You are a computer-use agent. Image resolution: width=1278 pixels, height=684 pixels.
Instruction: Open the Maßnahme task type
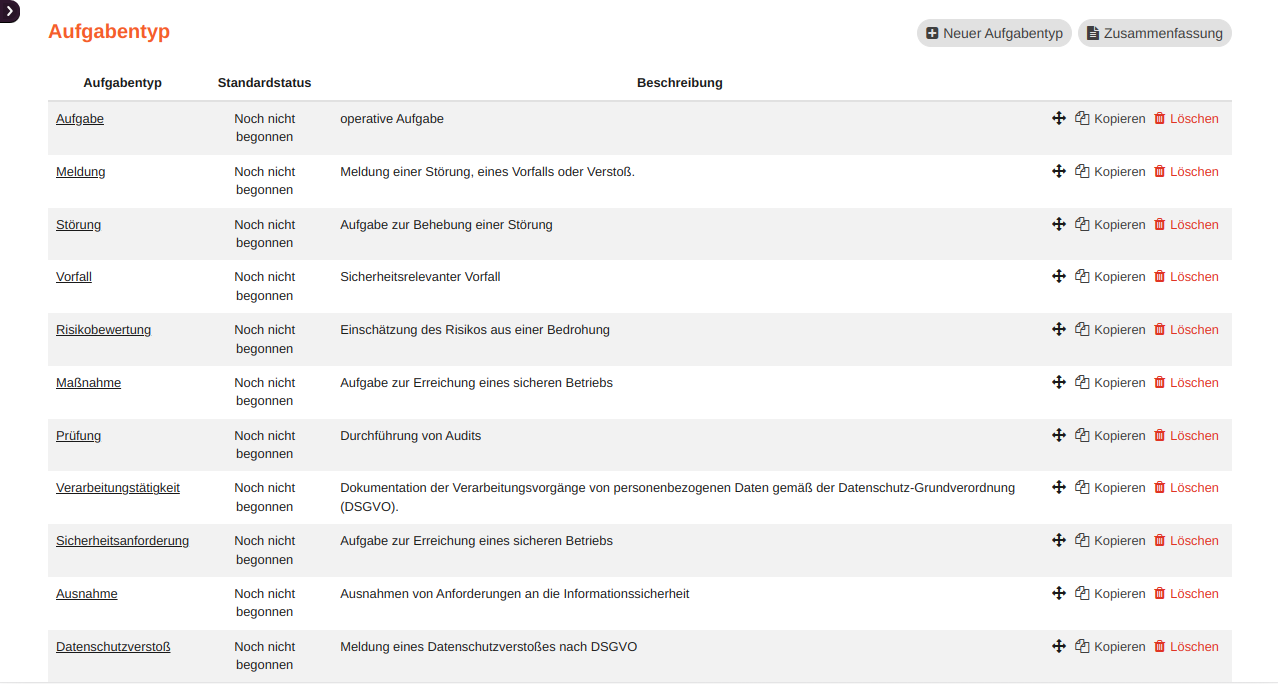tap(88, 382)
